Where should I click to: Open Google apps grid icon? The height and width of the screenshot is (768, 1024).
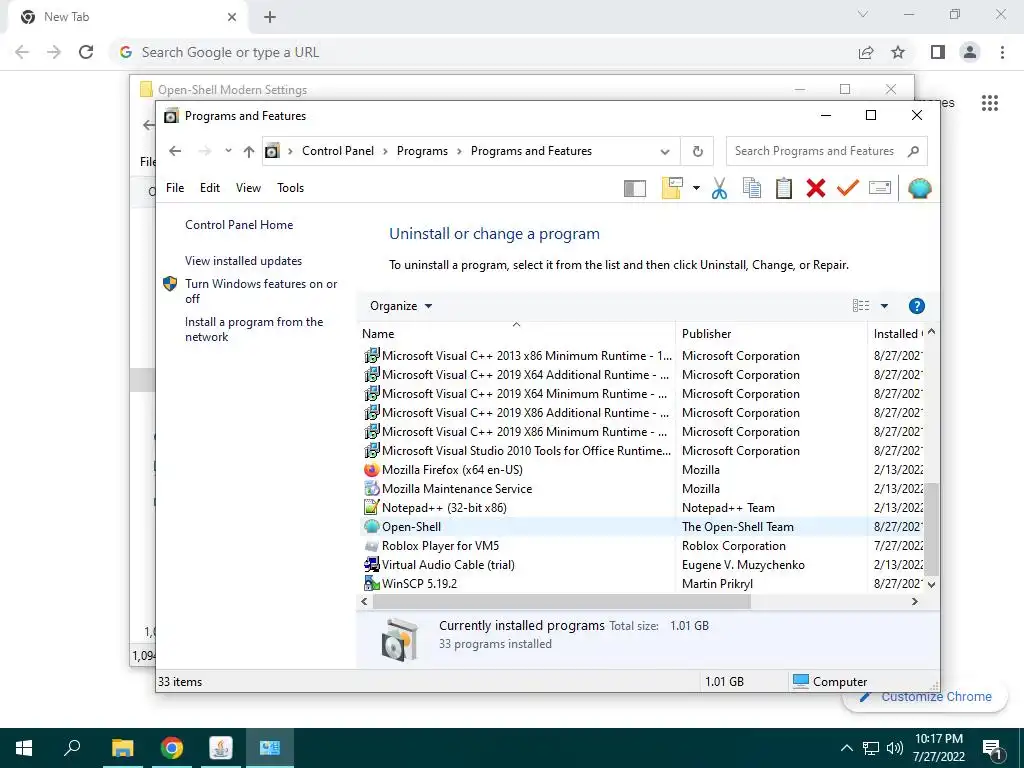pyautogui.click(x=989, y=103)
